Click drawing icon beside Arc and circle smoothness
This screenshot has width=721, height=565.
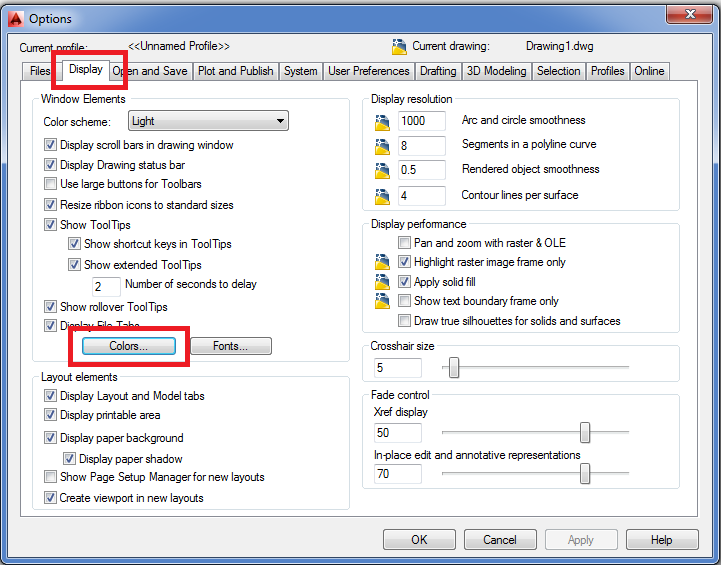pos(380,121)
